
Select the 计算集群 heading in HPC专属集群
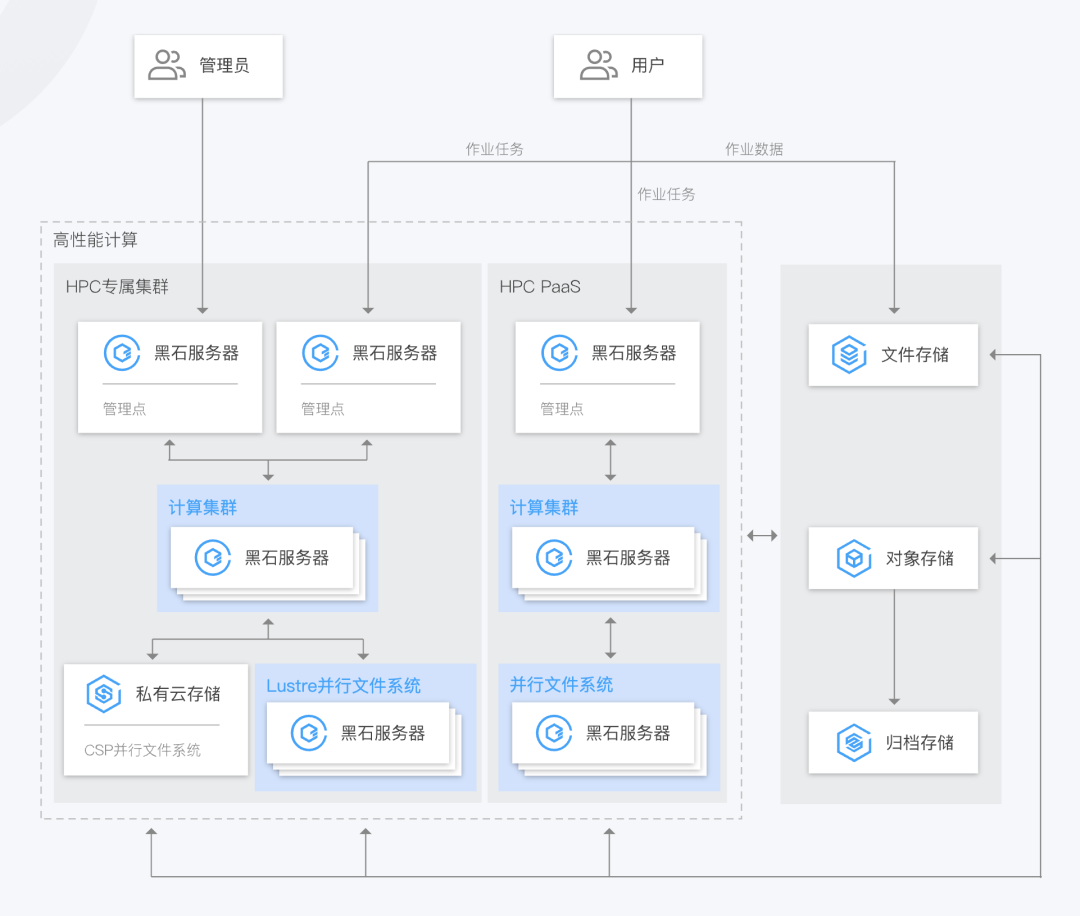(x=202, y=508)
